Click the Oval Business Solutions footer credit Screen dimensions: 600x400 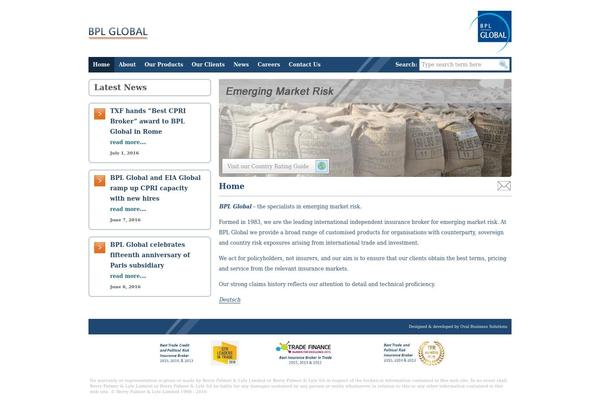click(x=458, y=327)
